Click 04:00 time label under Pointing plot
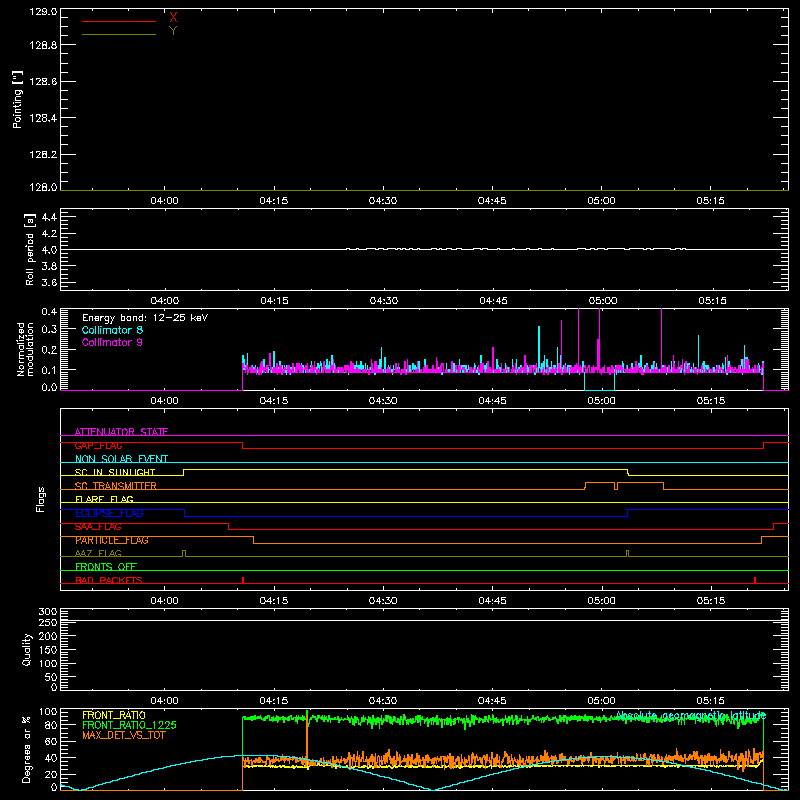 [164, 201]
